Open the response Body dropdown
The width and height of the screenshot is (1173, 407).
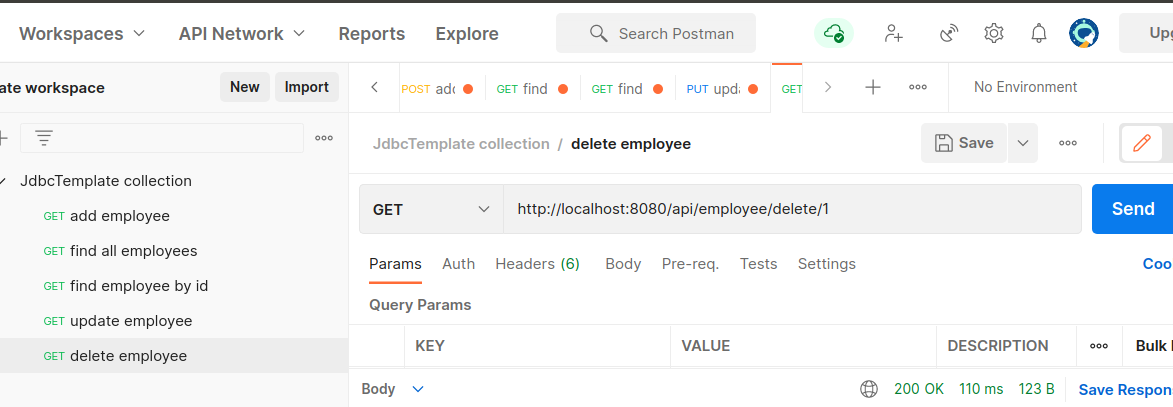tap(393, 389)
